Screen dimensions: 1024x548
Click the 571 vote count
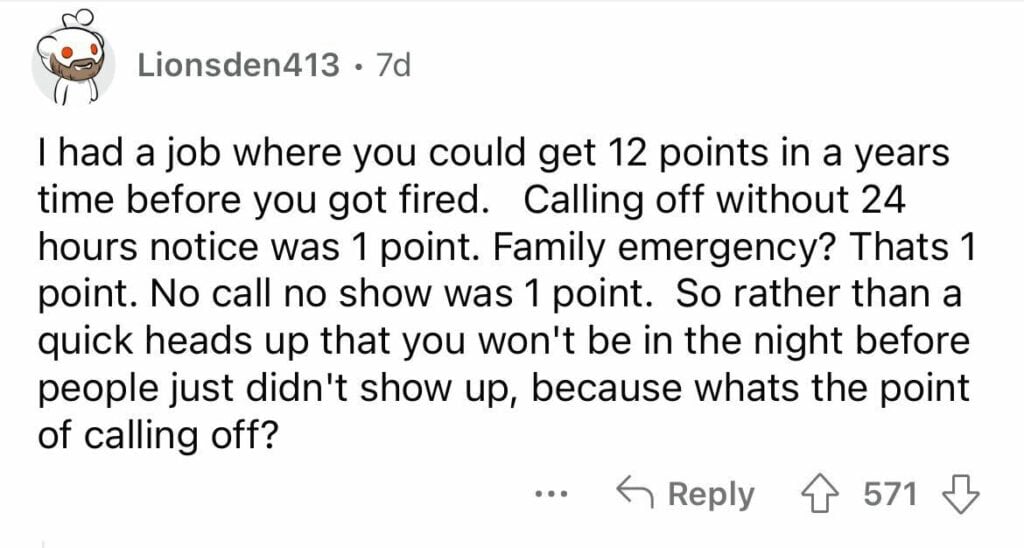pos(891,494)
